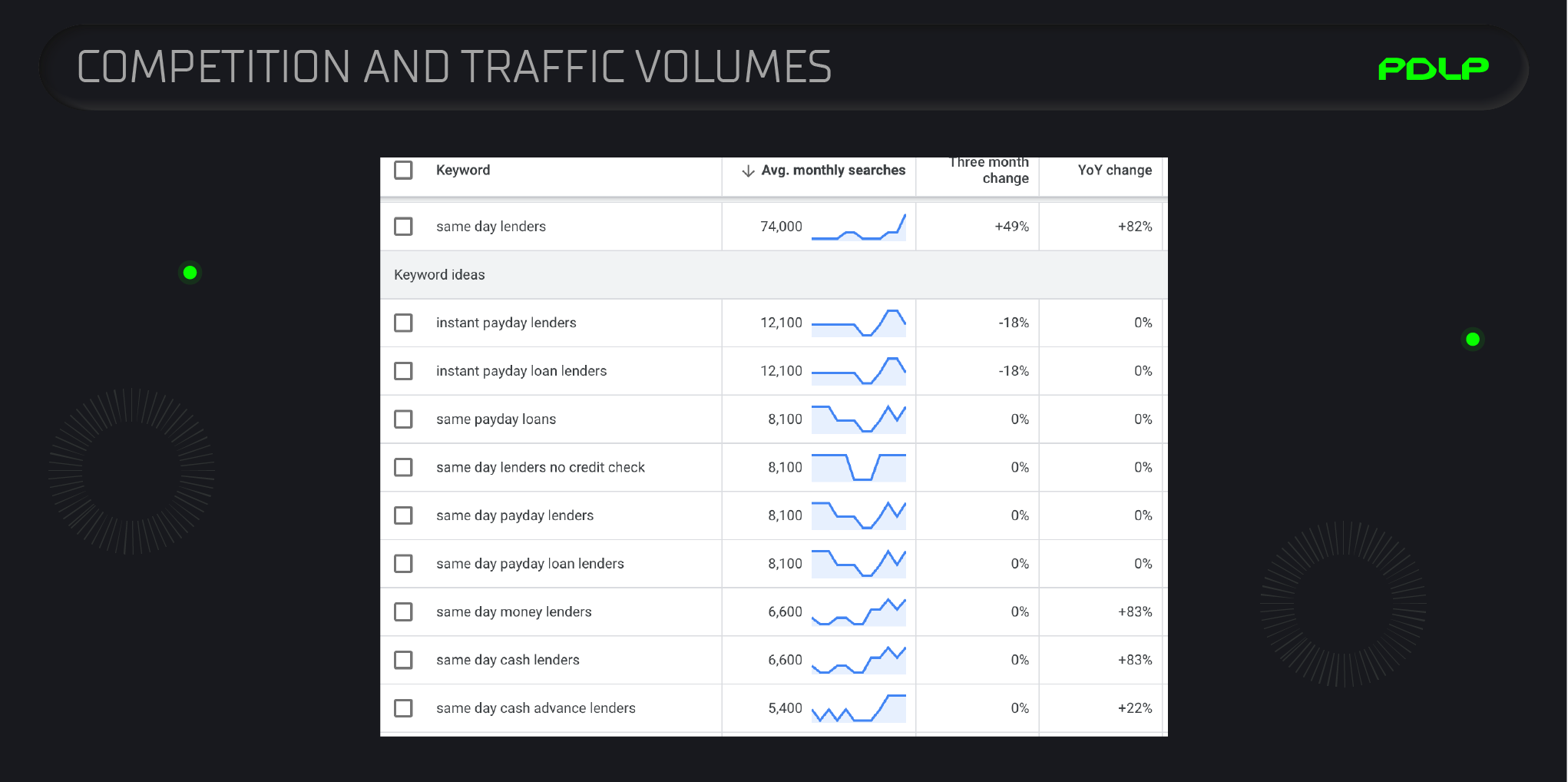The height and width of the screenshot is (782, 1568).
Task: Select the 'same day payday lenders' checkbox
Action: 403,515
